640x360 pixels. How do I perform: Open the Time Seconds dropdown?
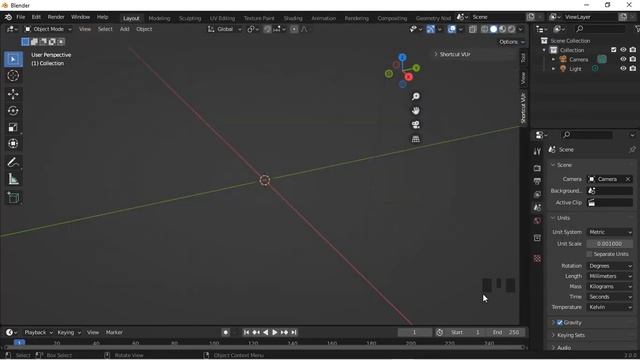click(610, 297)
